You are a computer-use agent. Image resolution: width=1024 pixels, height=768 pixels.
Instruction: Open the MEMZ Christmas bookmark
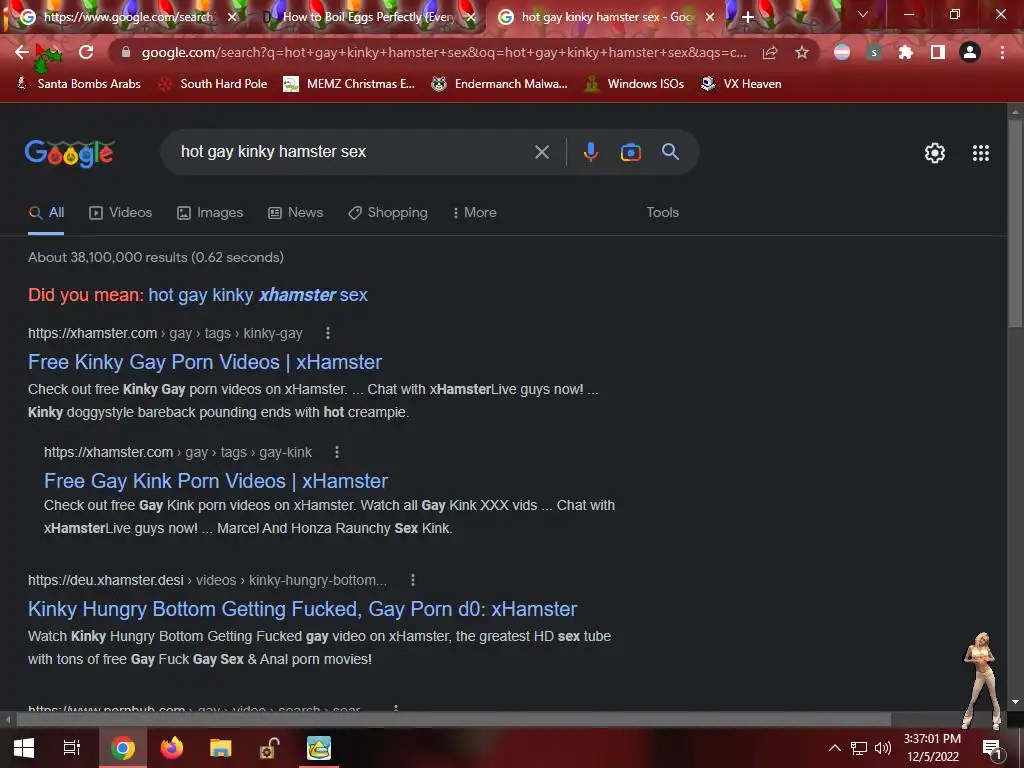tap(349, 84)
